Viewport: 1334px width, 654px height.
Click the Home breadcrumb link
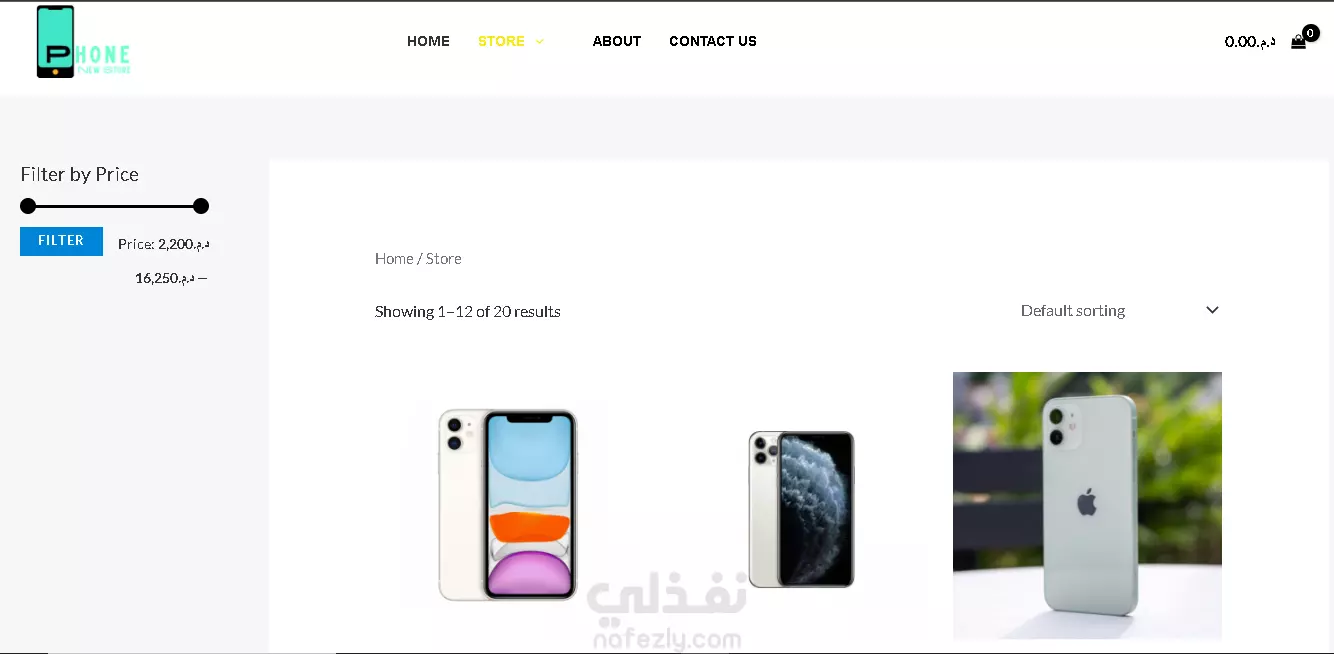point(394,258)
